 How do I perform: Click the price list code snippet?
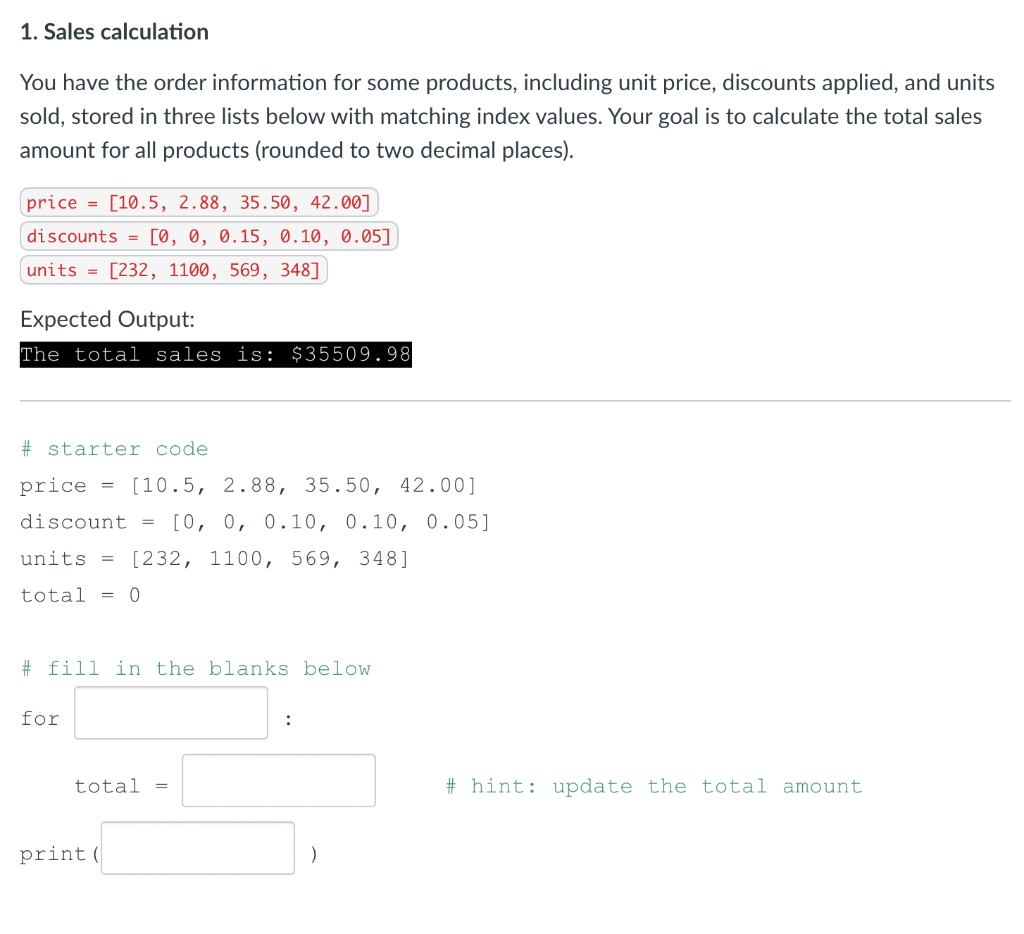[x=197, y=202]
